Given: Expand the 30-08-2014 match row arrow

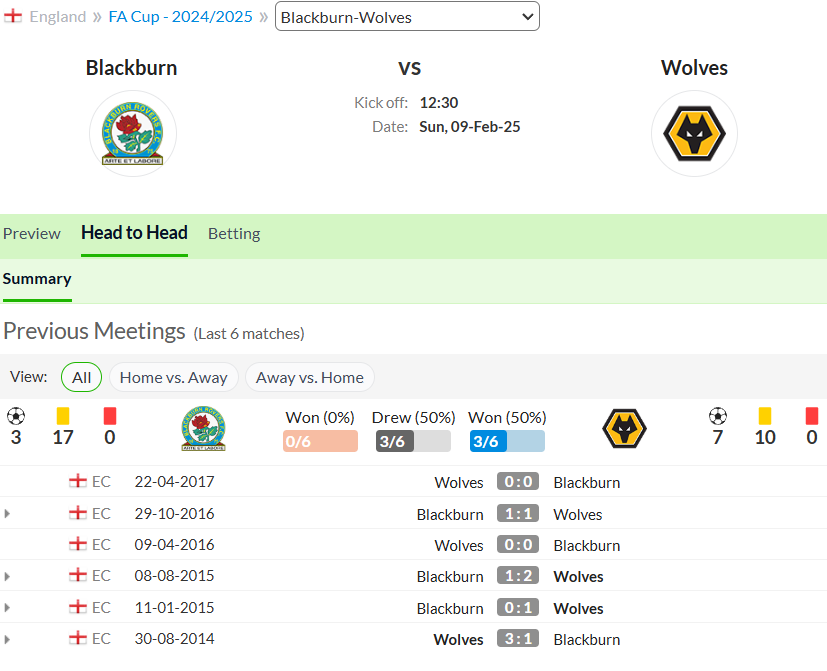Looking at the screenshot, I should coord(7,639).
